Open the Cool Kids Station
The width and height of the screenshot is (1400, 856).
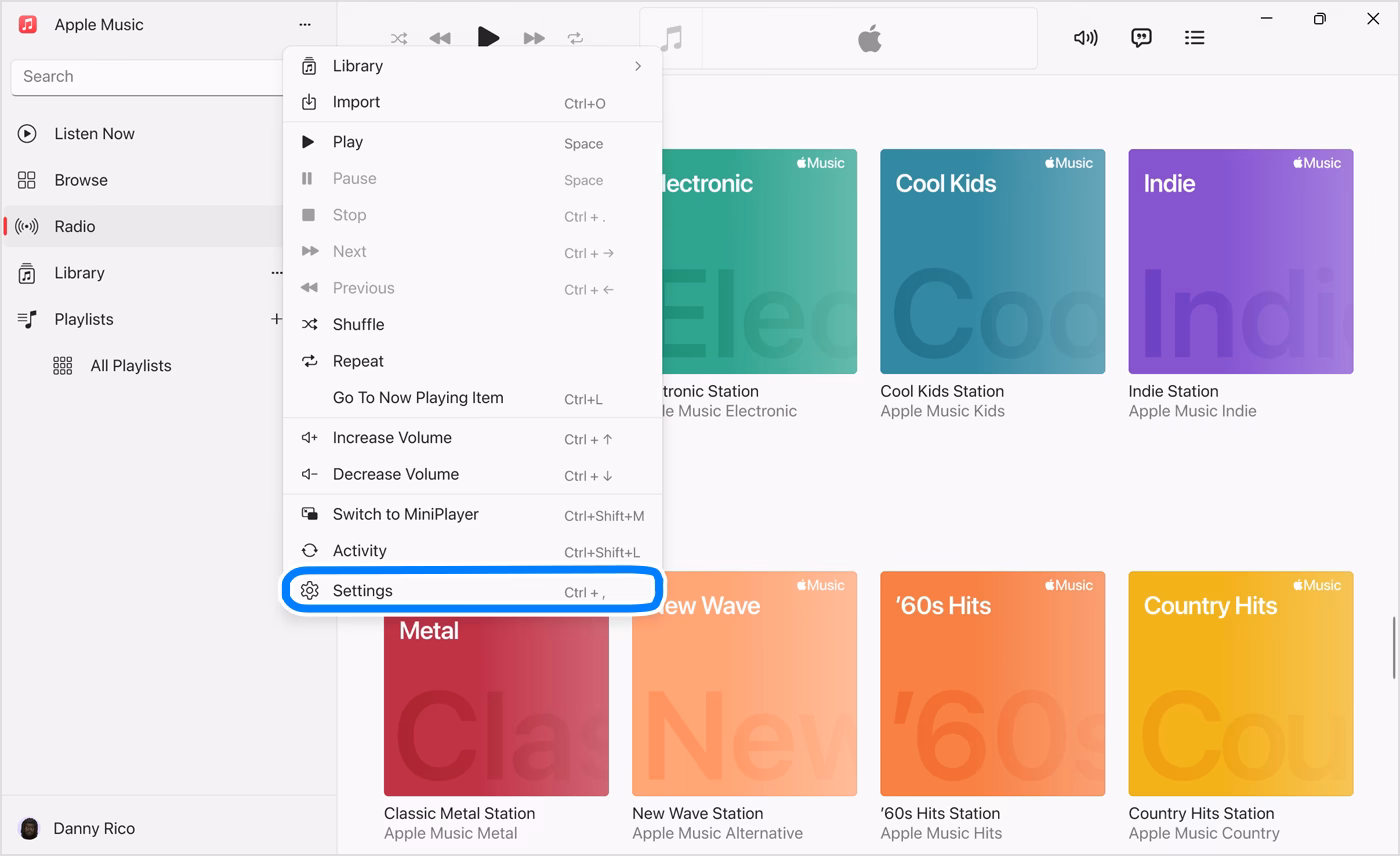pos(991,261)
